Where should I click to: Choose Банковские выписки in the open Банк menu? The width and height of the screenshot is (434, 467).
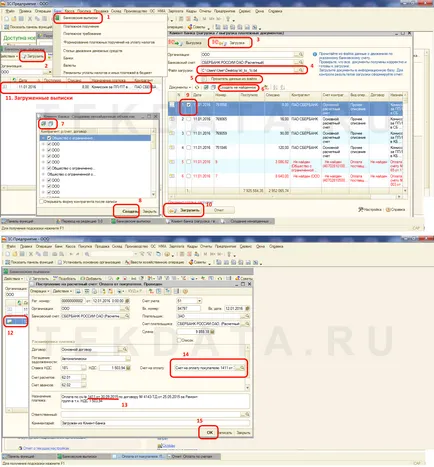click(x=80, y=18)
